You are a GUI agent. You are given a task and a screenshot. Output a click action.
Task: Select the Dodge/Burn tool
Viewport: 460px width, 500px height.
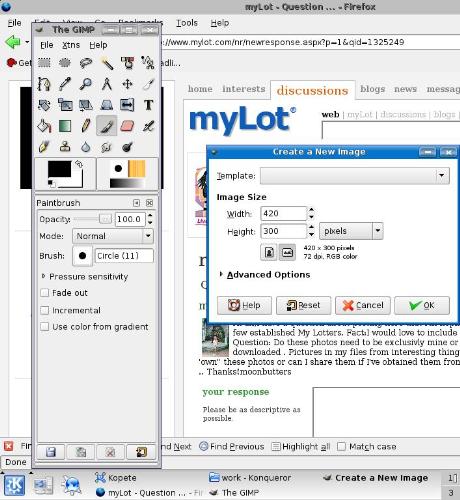click(127, 146)
